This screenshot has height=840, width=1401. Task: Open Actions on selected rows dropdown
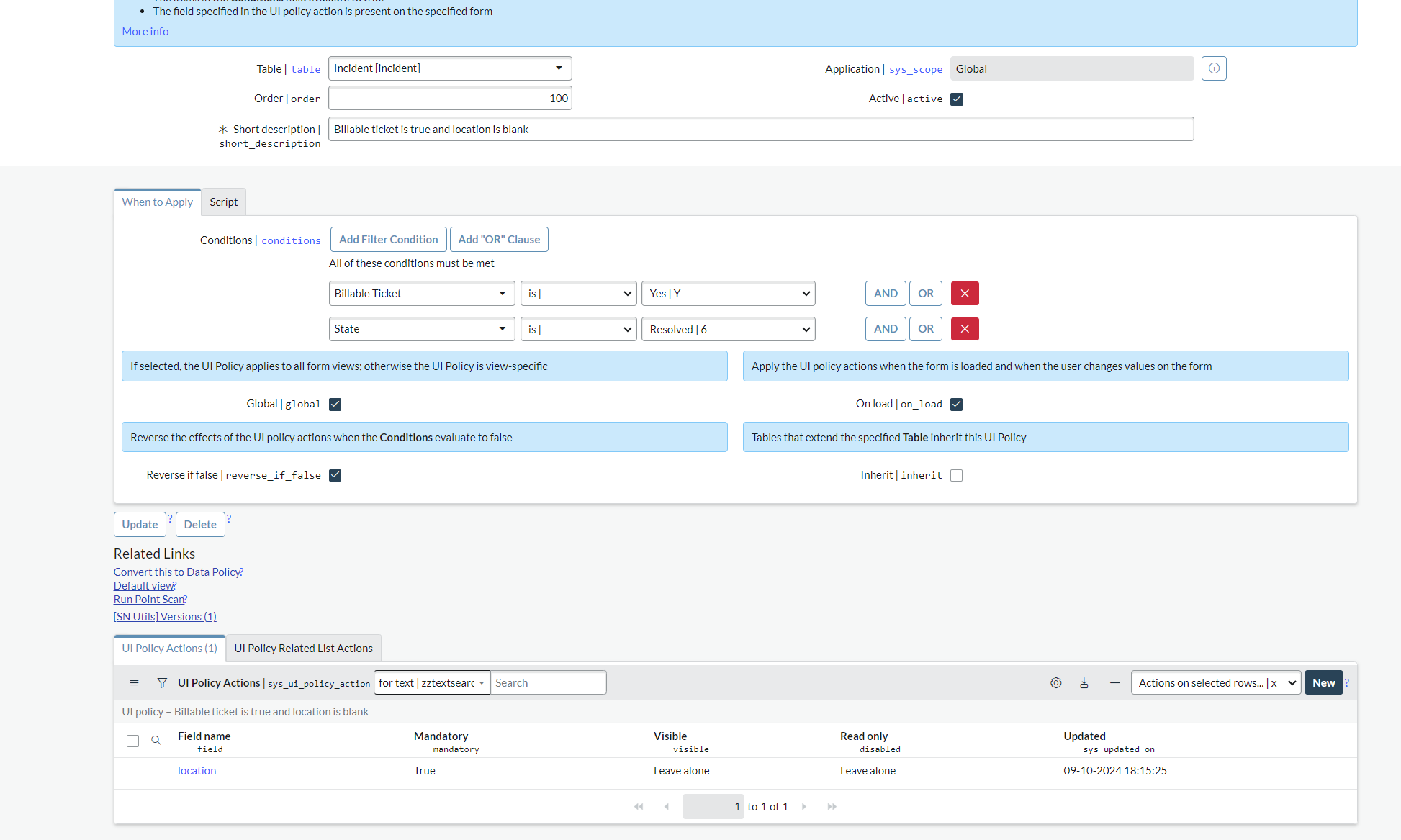pos(1216,683)
